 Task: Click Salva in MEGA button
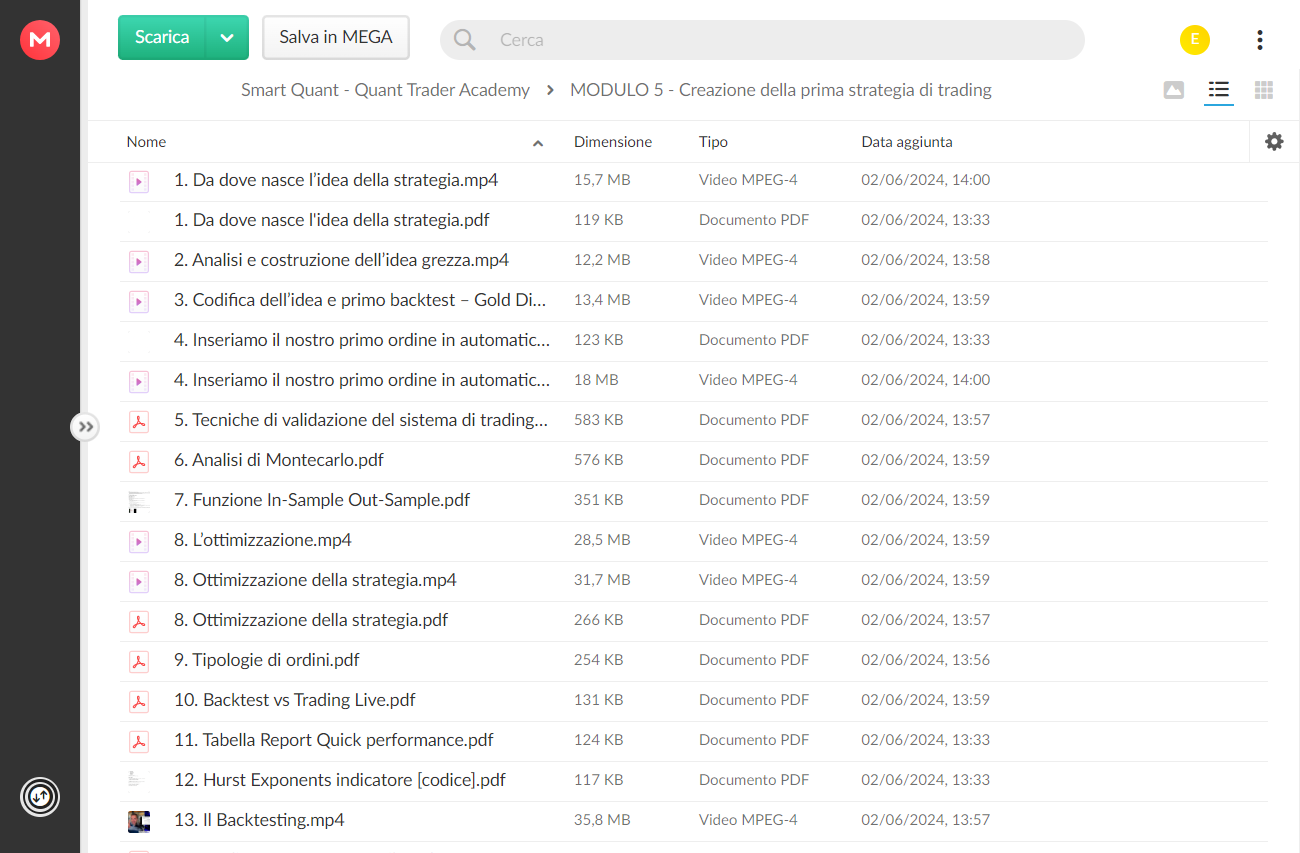(336, 38)
